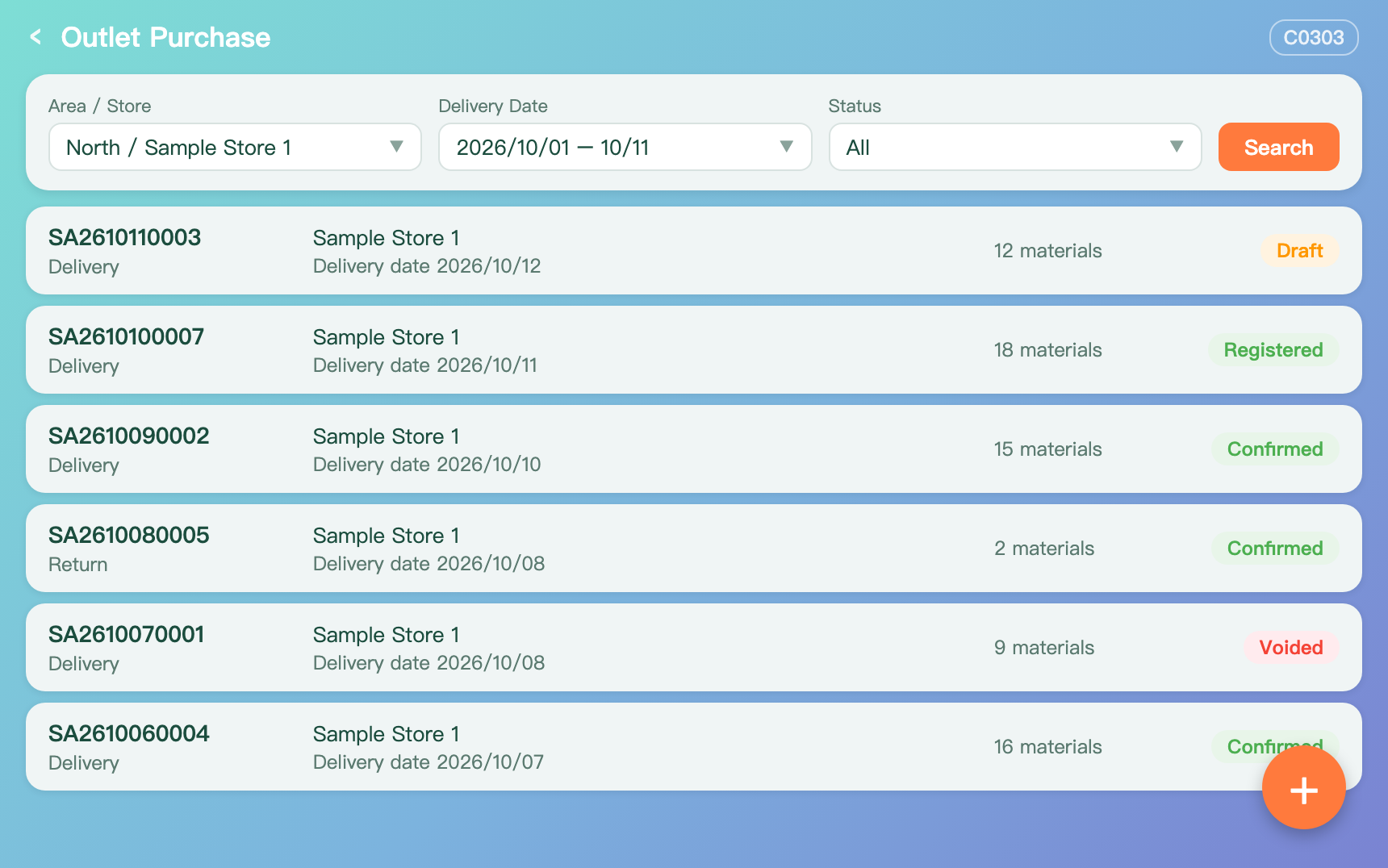Click the 2 materials text
1388x868 pixels.
click(1044, 549)
